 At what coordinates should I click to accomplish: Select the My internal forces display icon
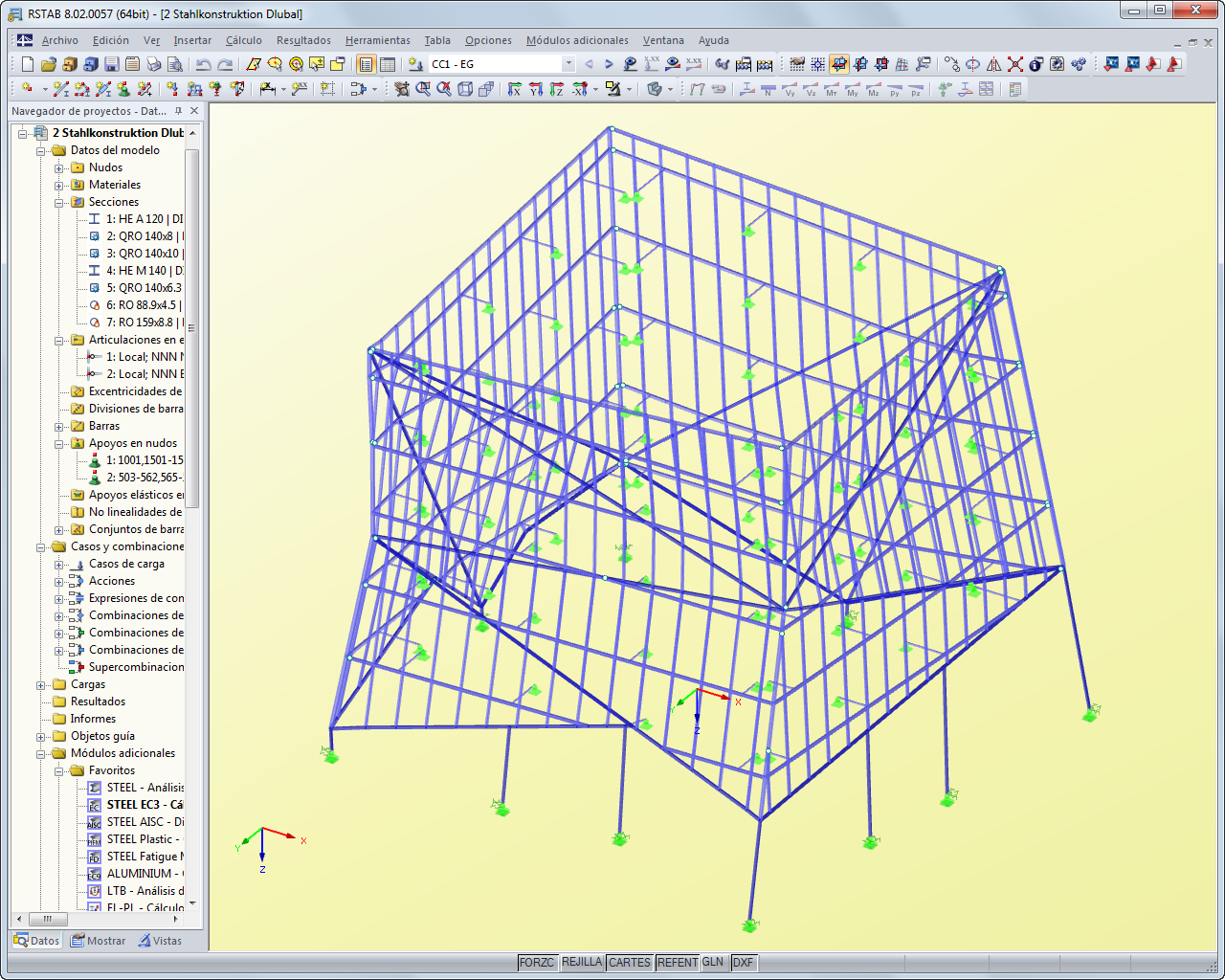854,88
